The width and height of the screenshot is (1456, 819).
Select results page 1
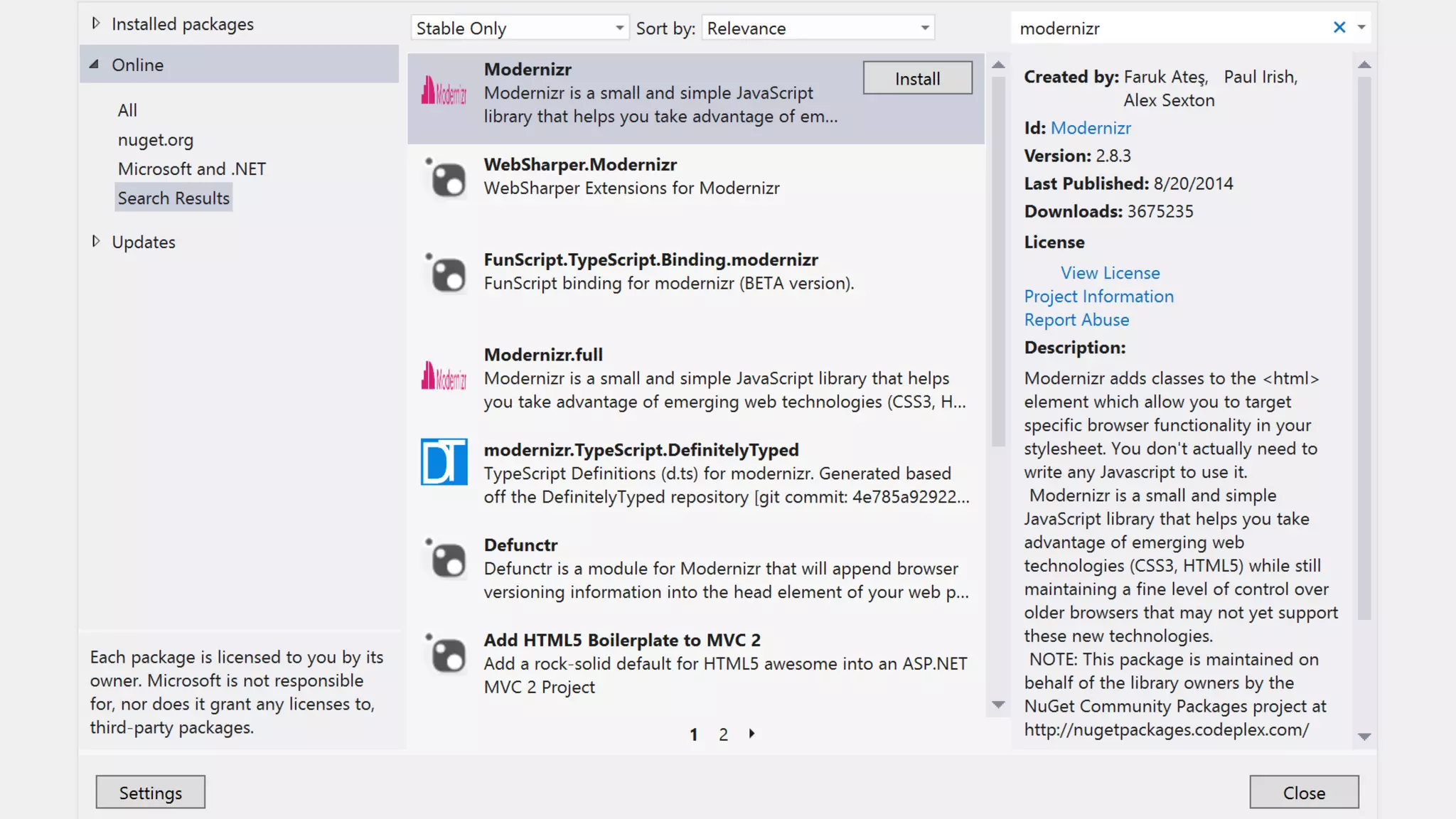[694, 734]
